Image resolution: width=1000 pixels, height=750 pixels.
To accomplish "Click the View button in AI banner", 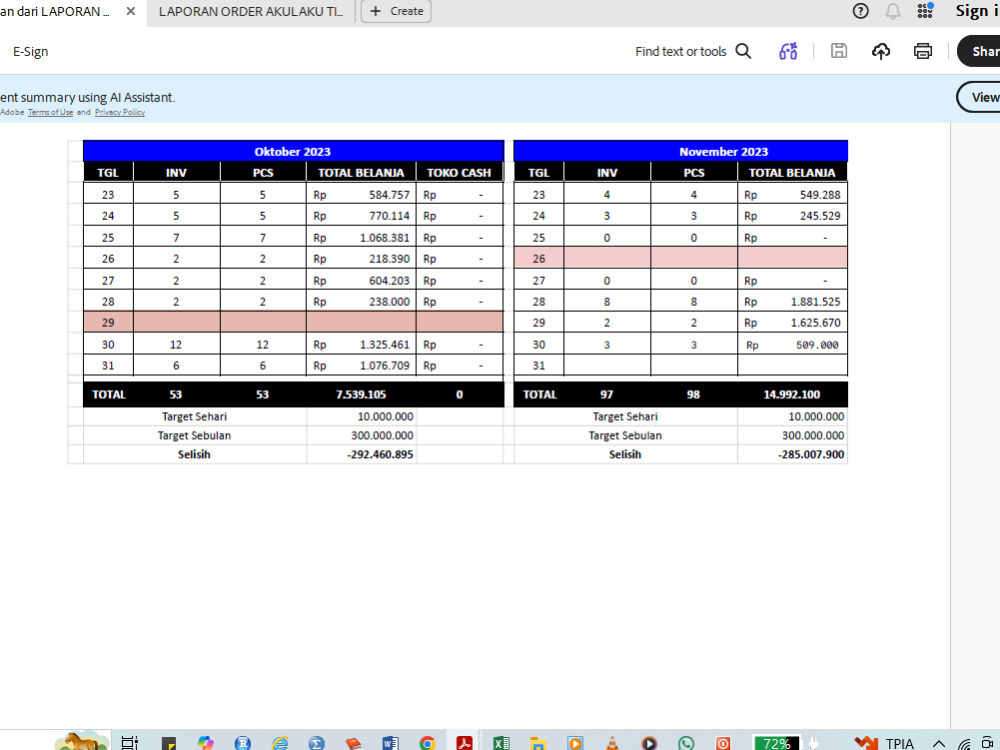I will pos(979,97).
